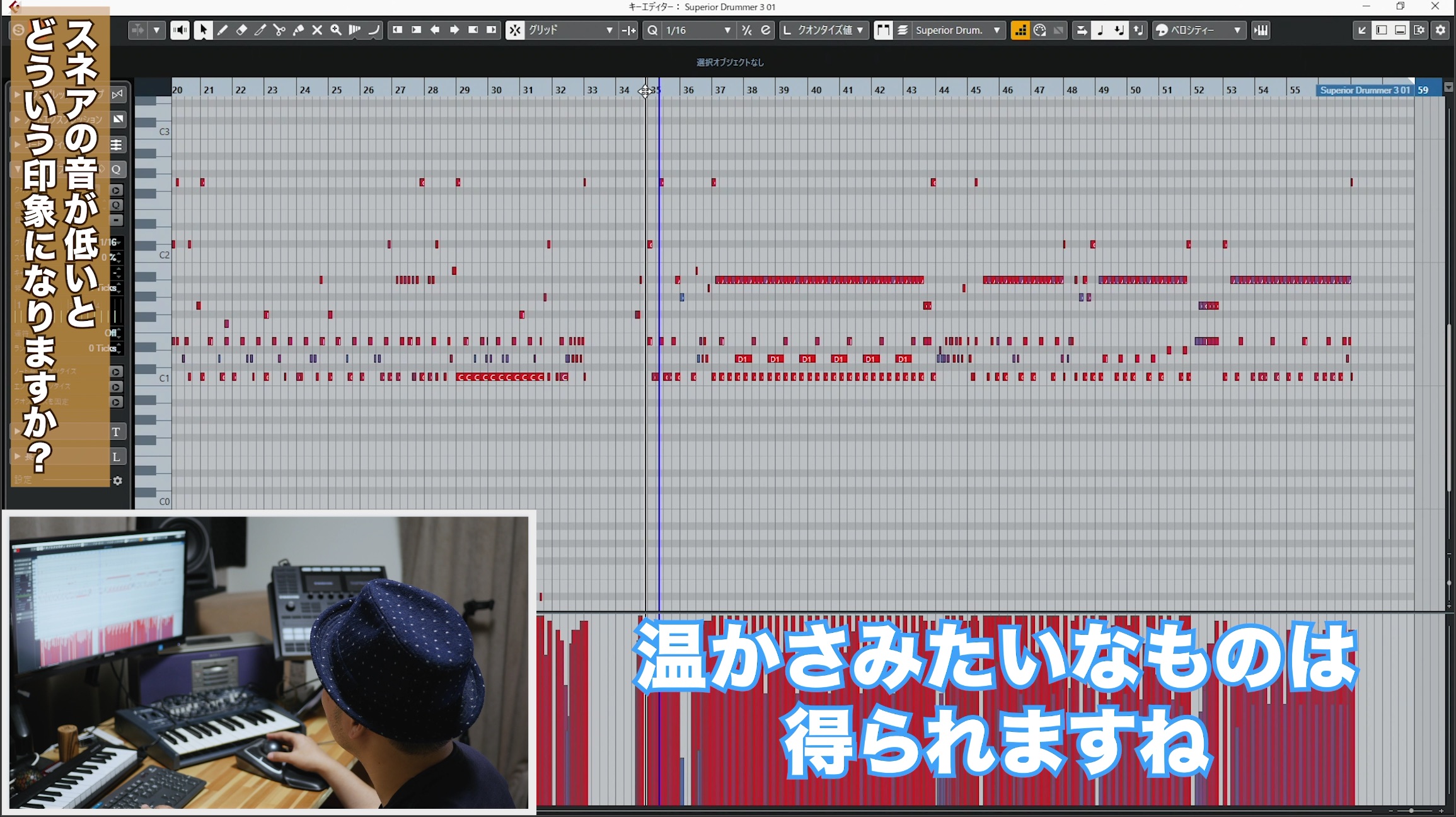Click Nudge Start Left button

[398, 30]
